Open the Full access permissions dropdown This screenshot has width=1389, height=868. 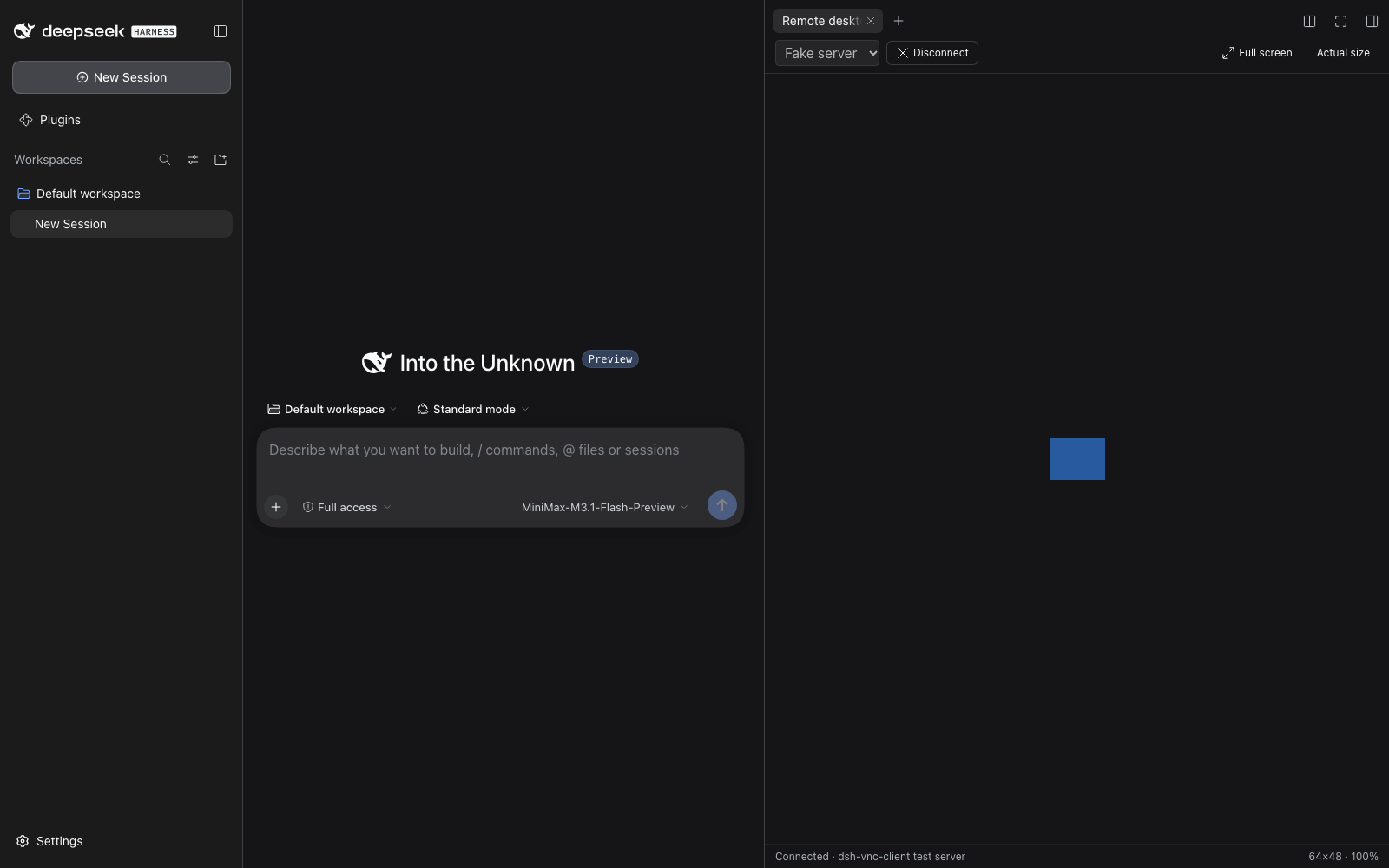coord(346,508)
